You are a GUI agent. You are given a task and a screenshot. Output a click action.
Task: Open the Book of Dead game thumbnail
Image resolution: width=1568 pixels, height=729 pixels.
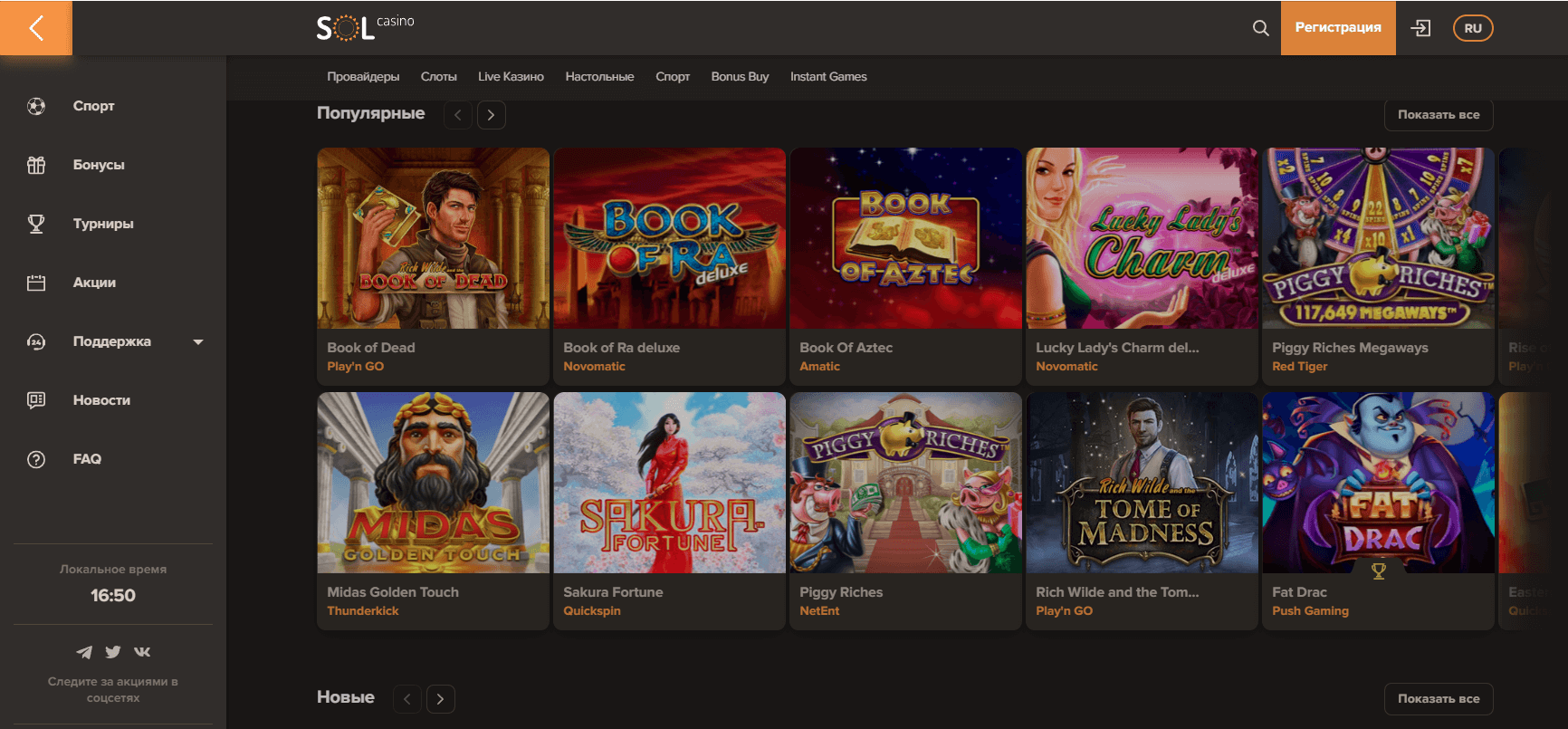coord(434,238)
